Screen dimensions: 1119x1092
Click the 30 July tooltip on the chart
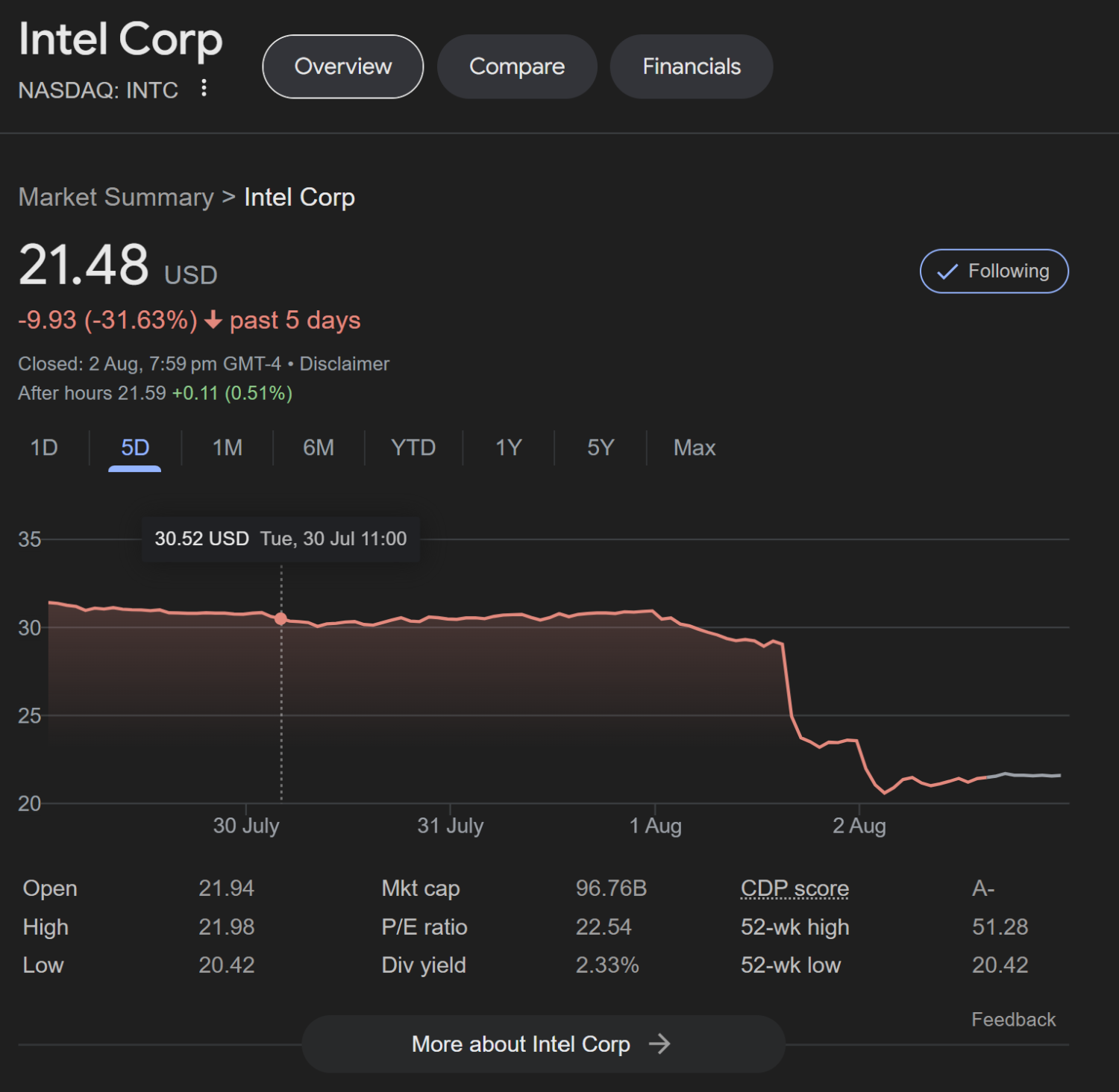tap(281, 539)
